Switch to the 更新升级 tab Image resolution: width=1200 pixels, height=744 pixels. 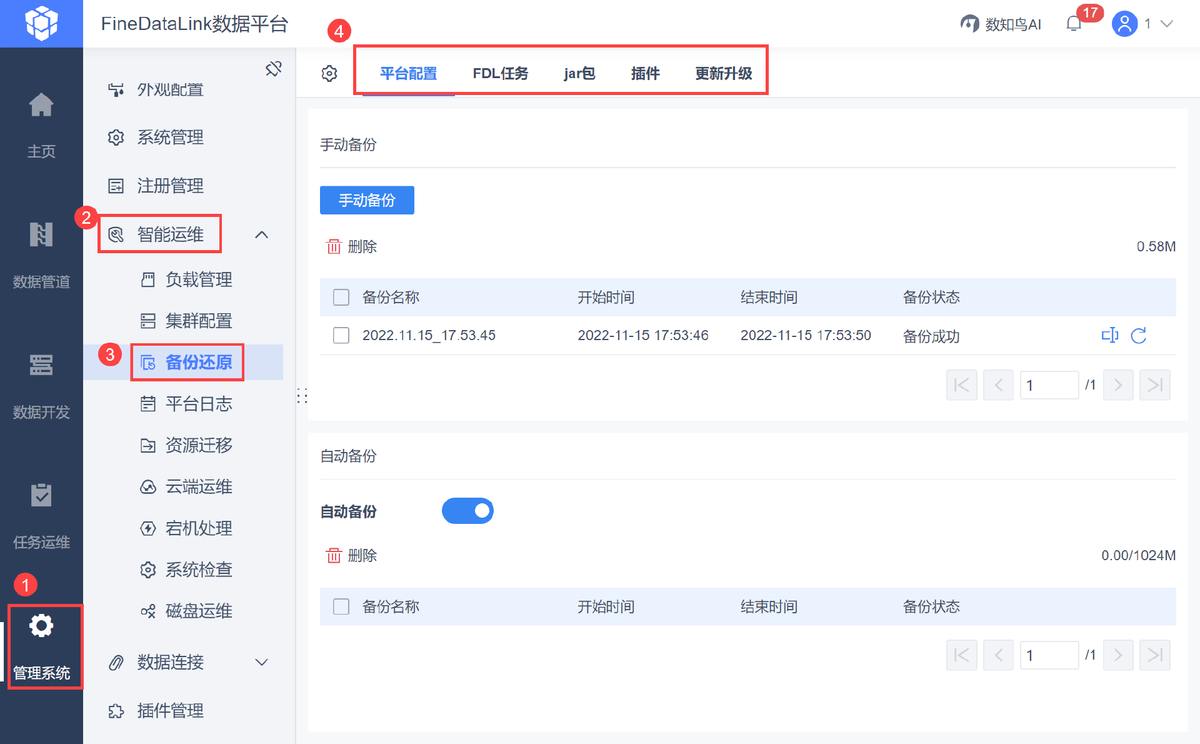pos(723,73)
